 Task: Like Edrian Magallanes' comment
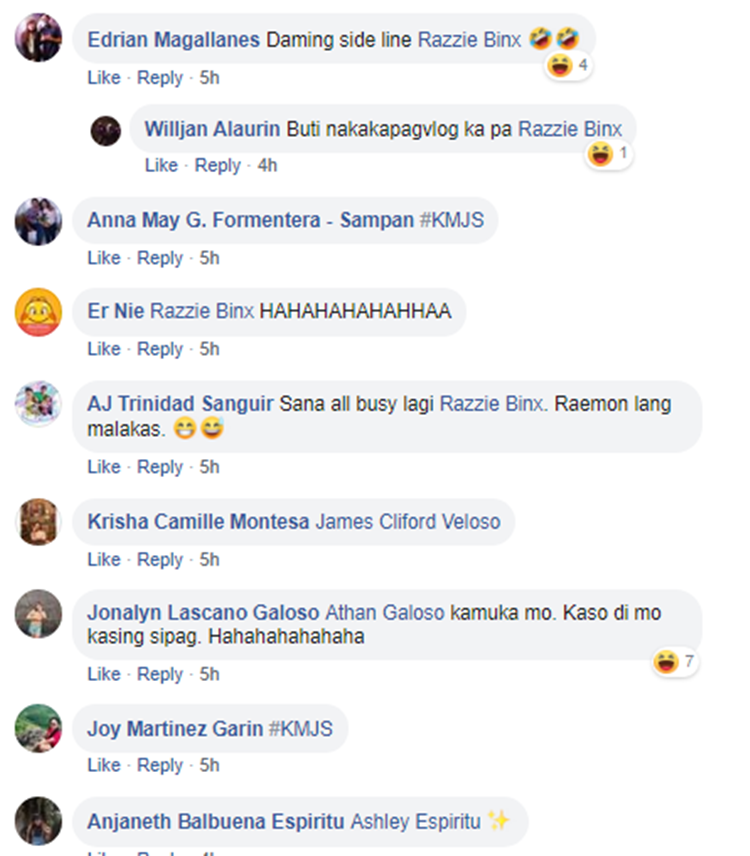104,78
